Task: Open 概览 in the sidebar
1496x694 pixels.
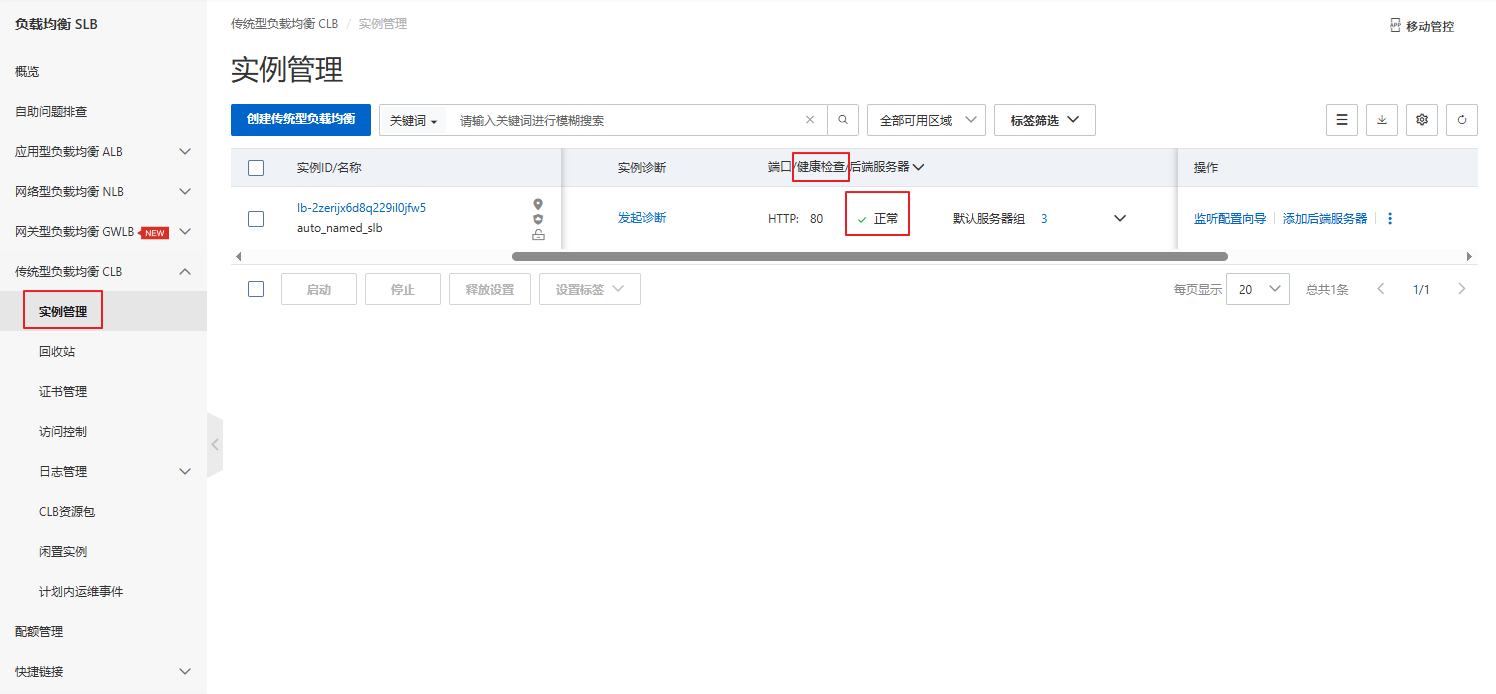Action: click(27, 72)
